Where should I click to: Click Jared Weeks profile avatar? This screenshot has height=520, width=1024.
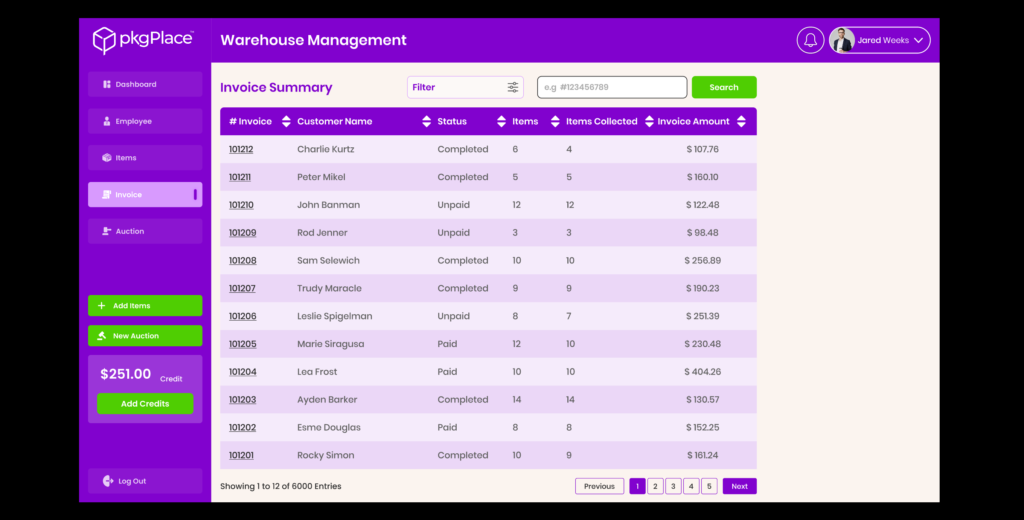point(842,40)
